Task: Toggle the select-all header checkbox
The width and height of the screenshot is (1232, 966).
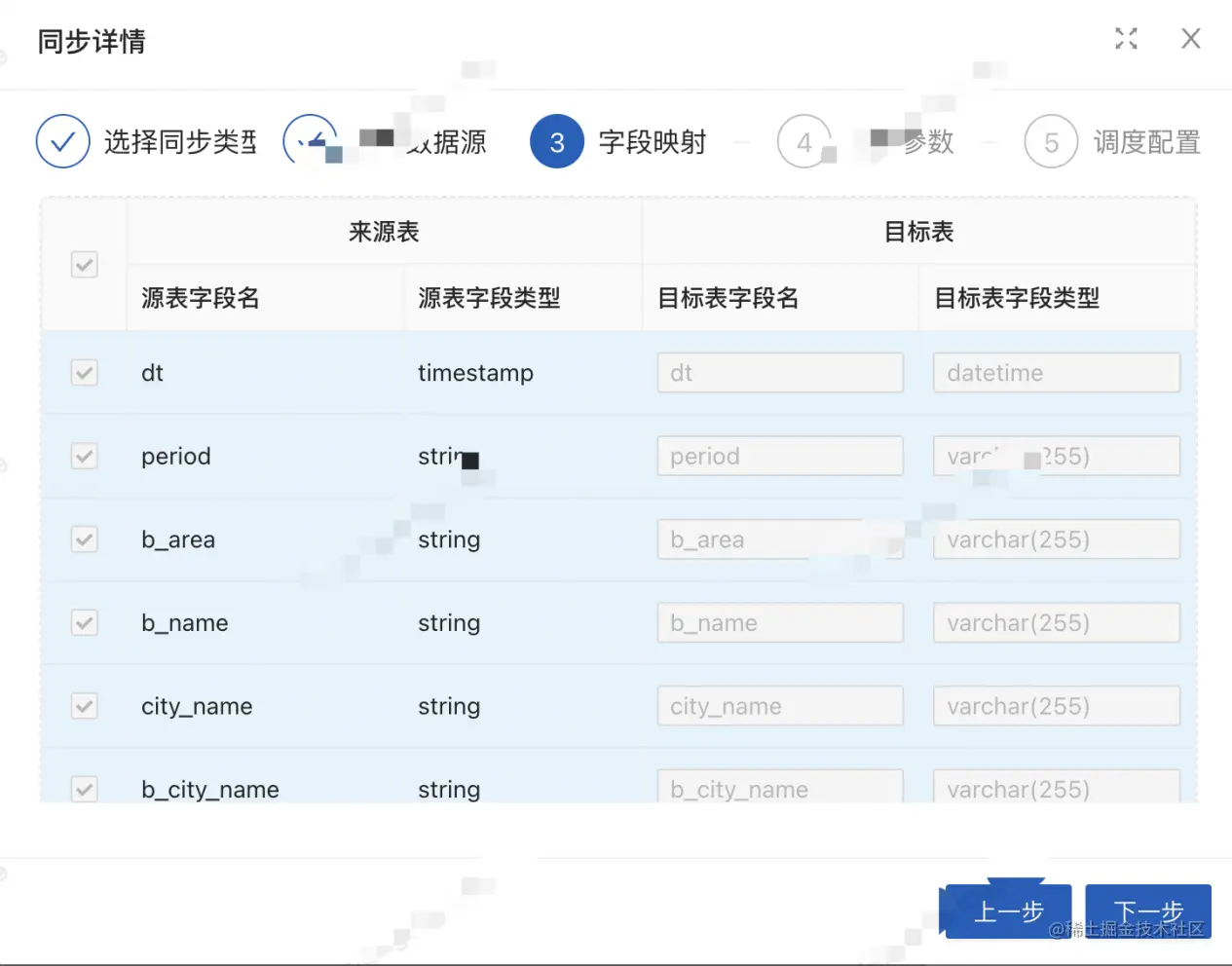Action: tap(85, 264)
